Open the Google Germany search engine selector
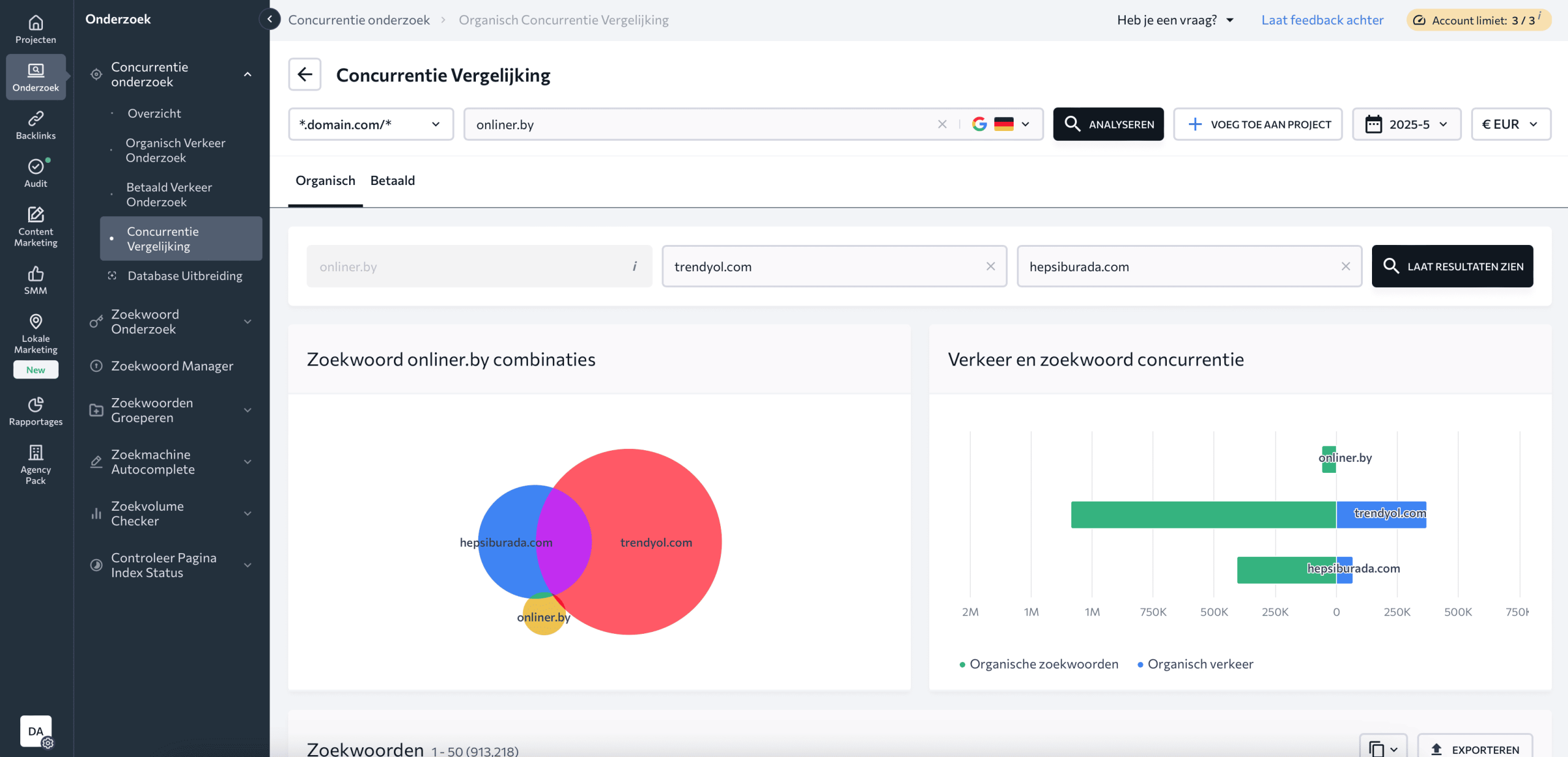Viewport: 1568px width, 757px height. (1001, 124)
